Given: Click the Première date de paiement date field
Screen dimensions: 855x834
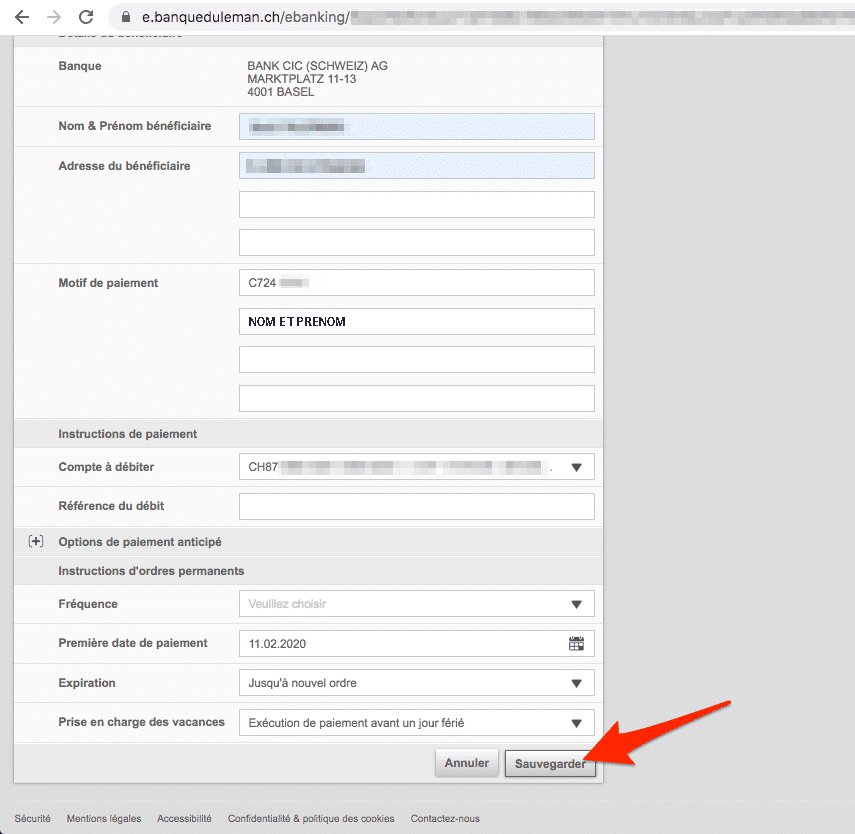Looking at the screenshot, I should 417,644.
